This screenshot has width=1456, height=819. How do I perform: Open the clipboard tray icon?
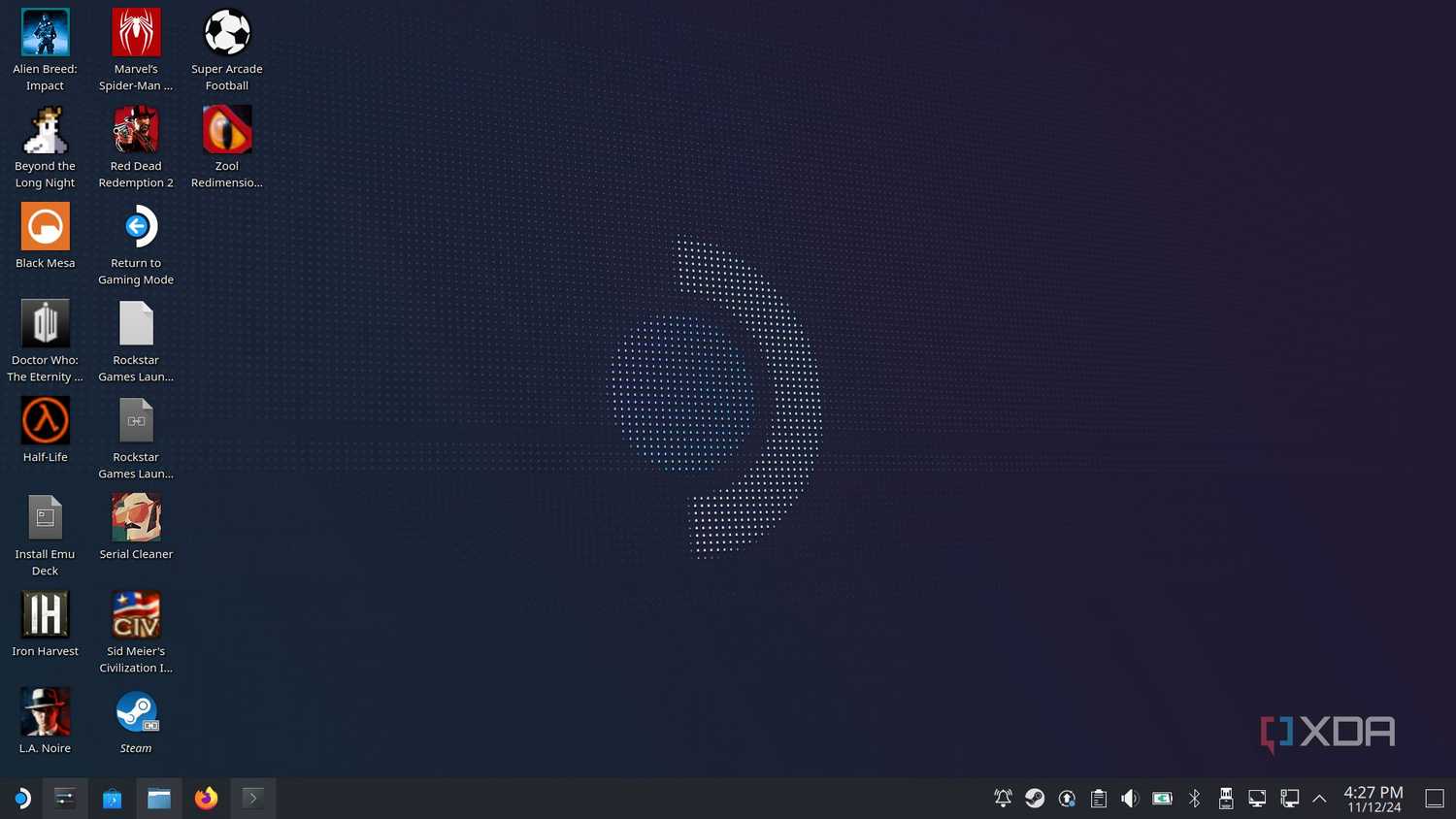[1099, 798]
